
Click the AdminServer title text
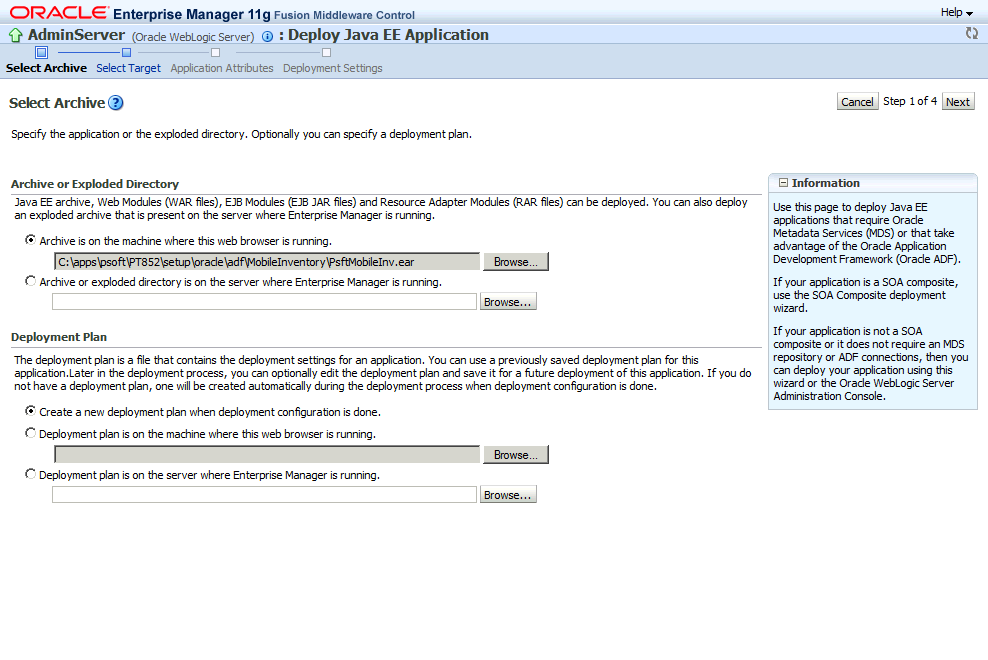coord(76,35)
